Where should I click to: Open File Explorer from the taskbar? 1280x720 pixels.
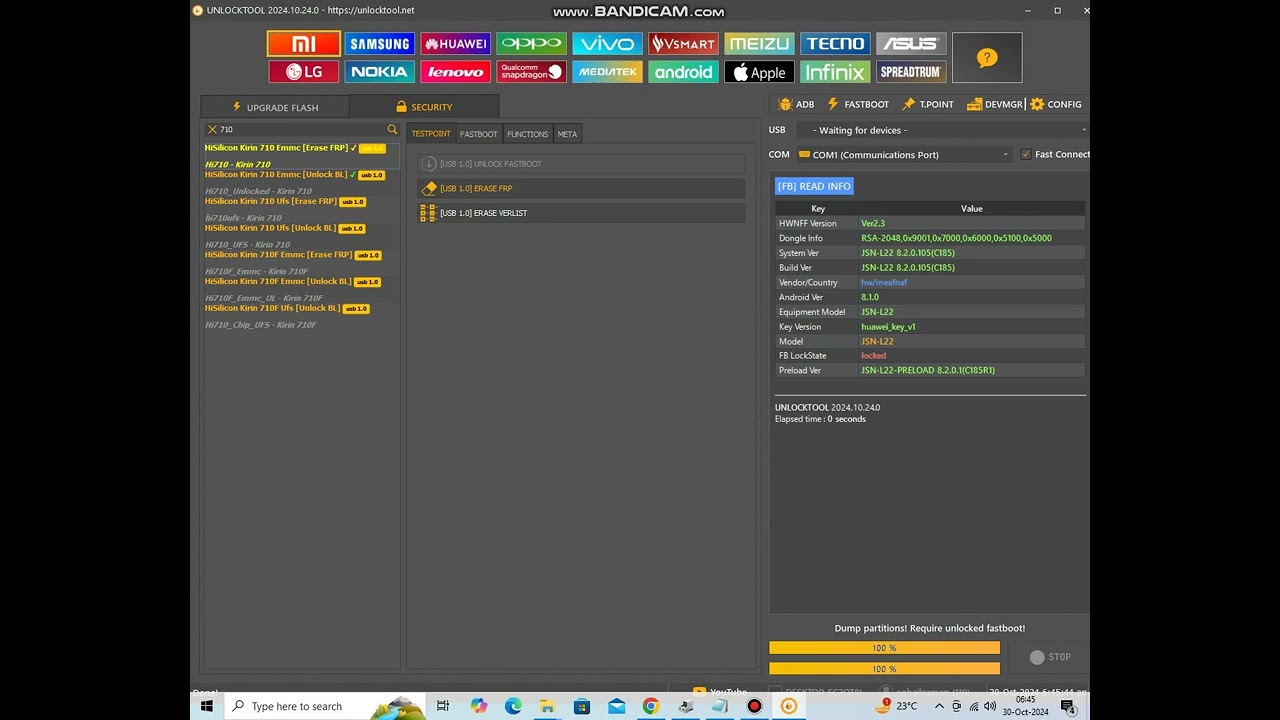(x=547, y=706)
